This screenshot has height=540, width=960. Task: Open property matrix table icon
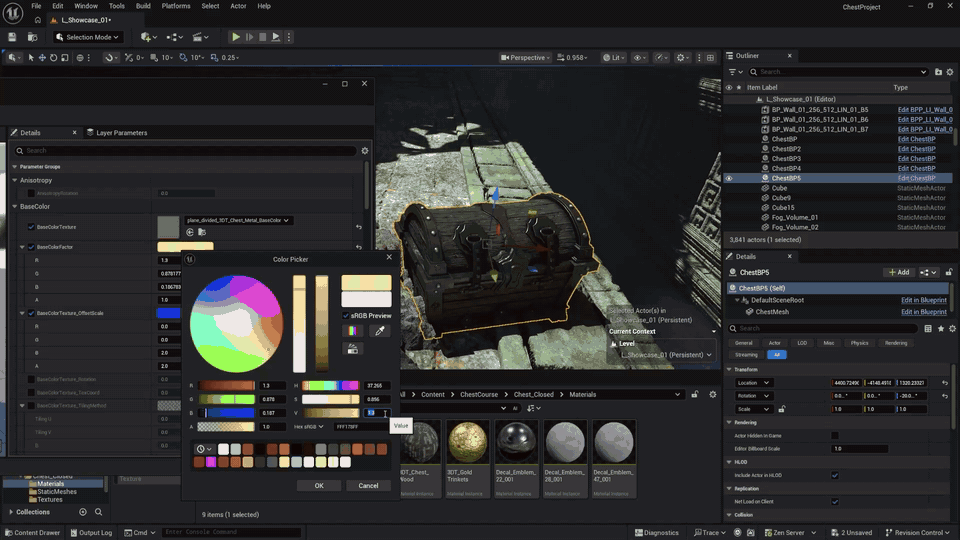click(x=928, y=329)
